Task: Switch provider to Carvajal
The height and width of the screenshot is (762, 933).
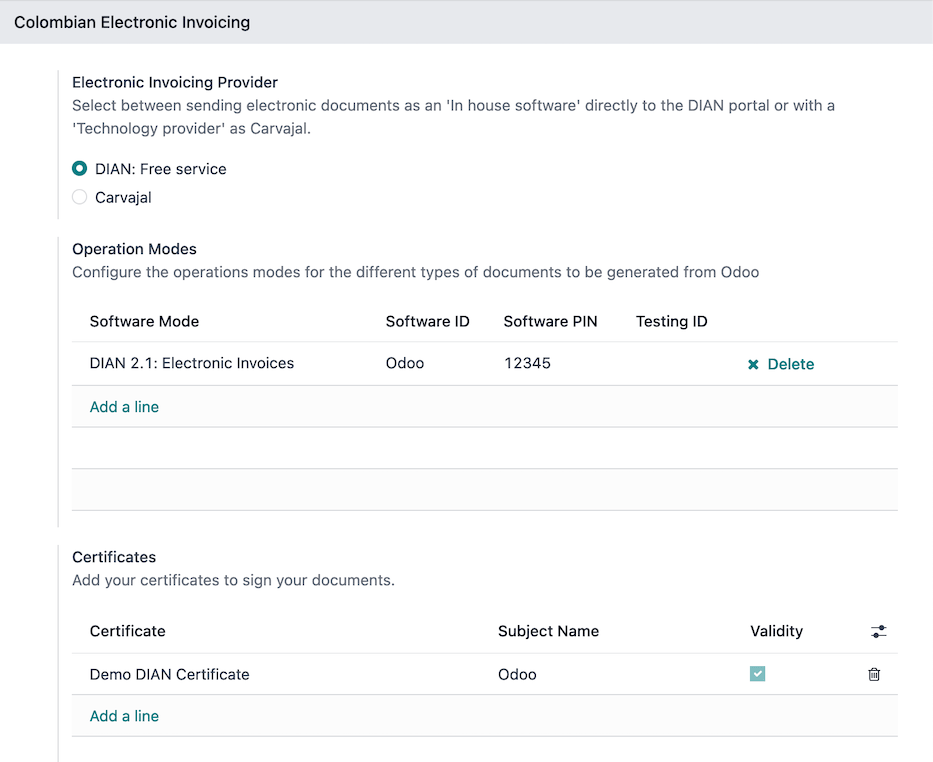Action: point(79,197)
